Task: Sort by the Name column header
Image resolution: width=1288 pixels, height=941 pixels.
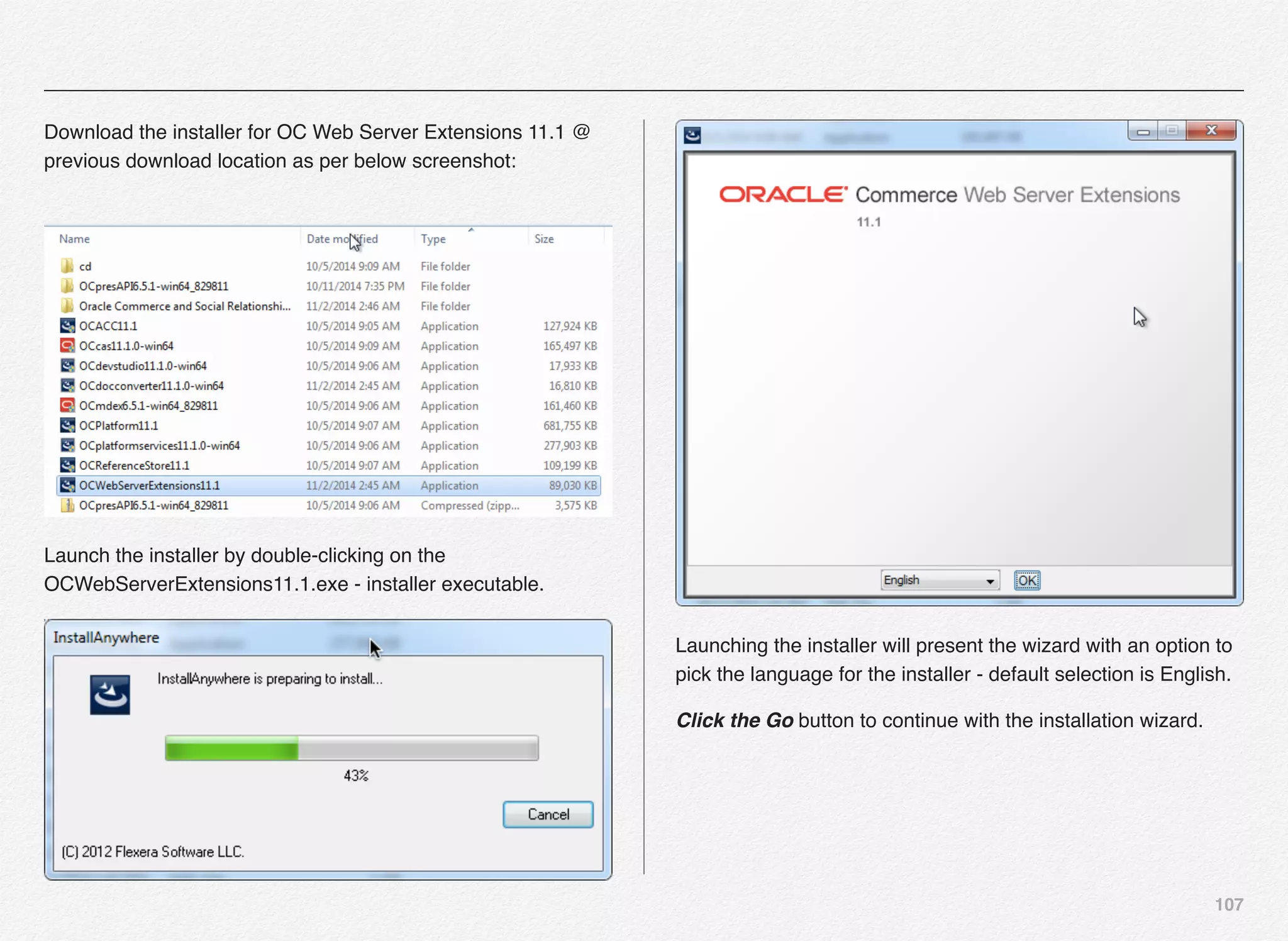Action: [74, 239]
